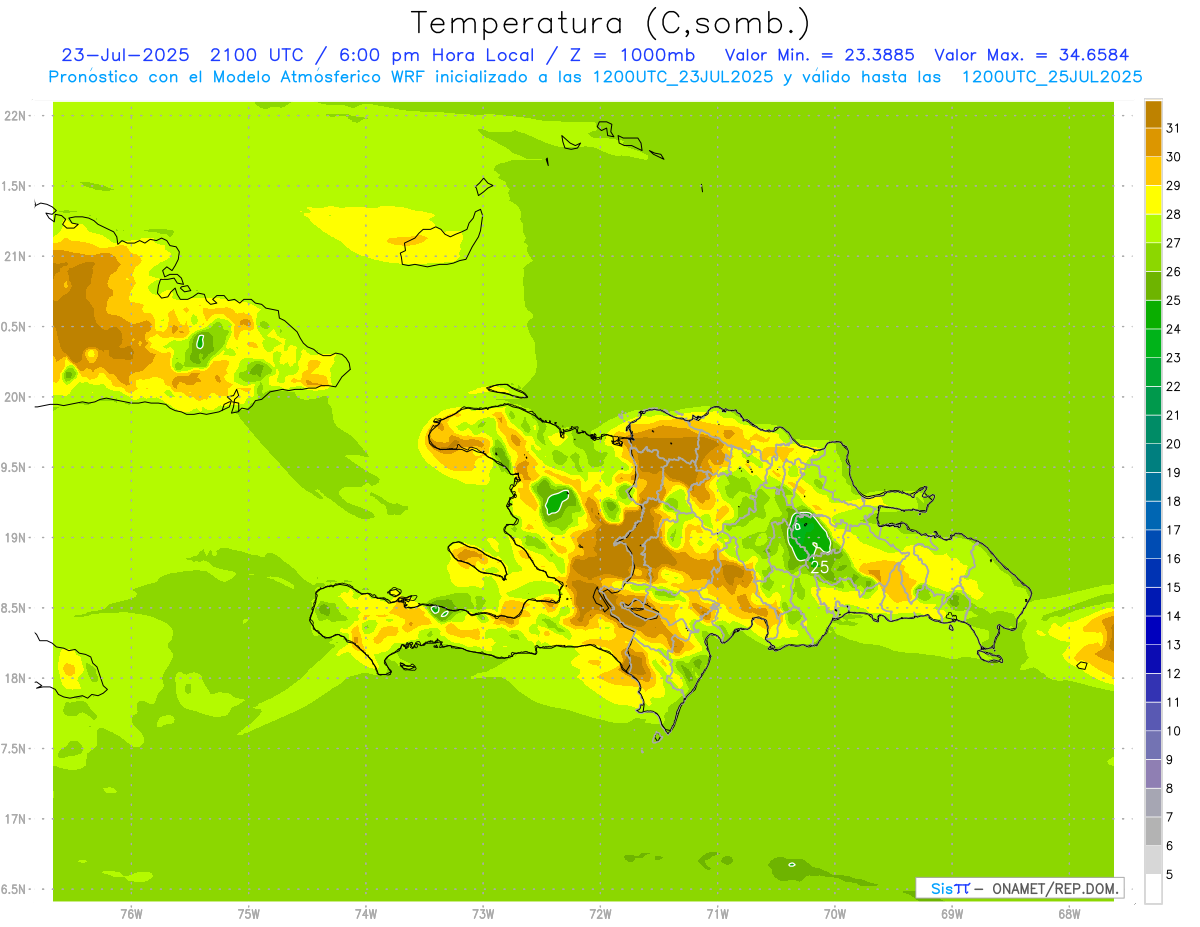Click the "73W" longitude axis label
This screenshot has width=1200, height=927.
483,913
